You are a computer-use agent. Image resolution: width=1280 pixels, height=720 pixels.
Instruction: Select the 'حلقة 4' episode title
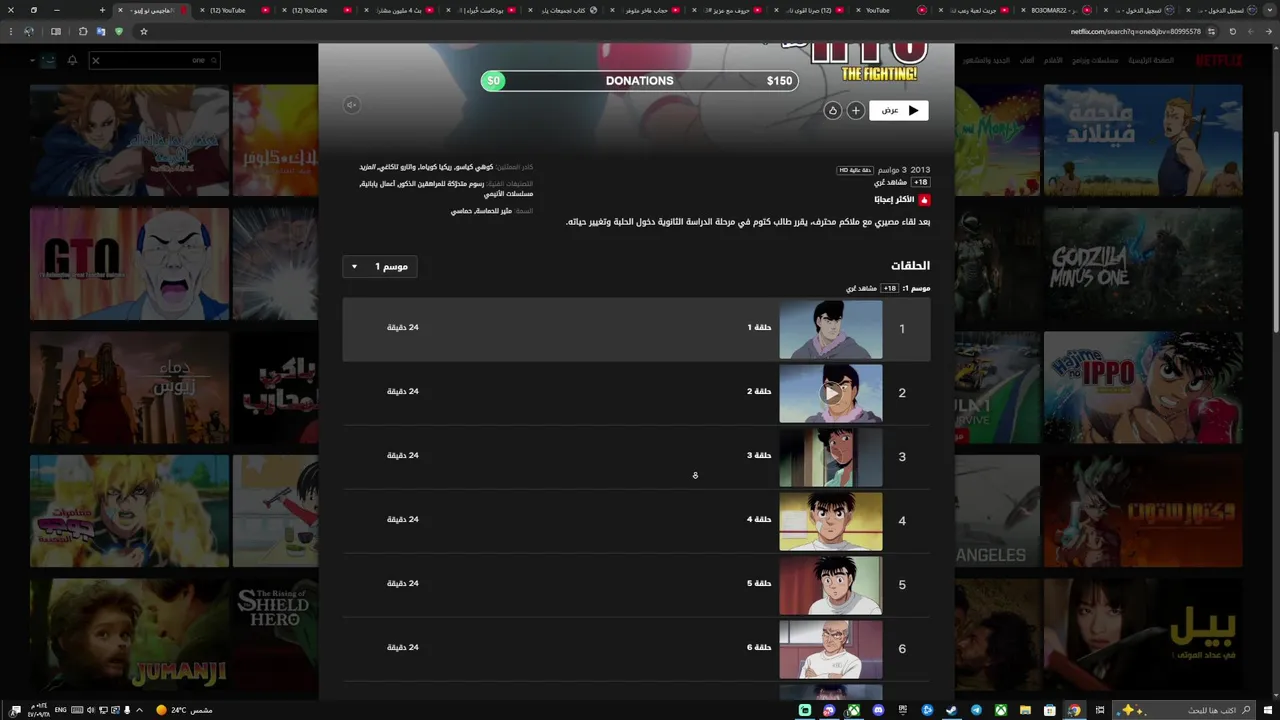tap(759, 519)
